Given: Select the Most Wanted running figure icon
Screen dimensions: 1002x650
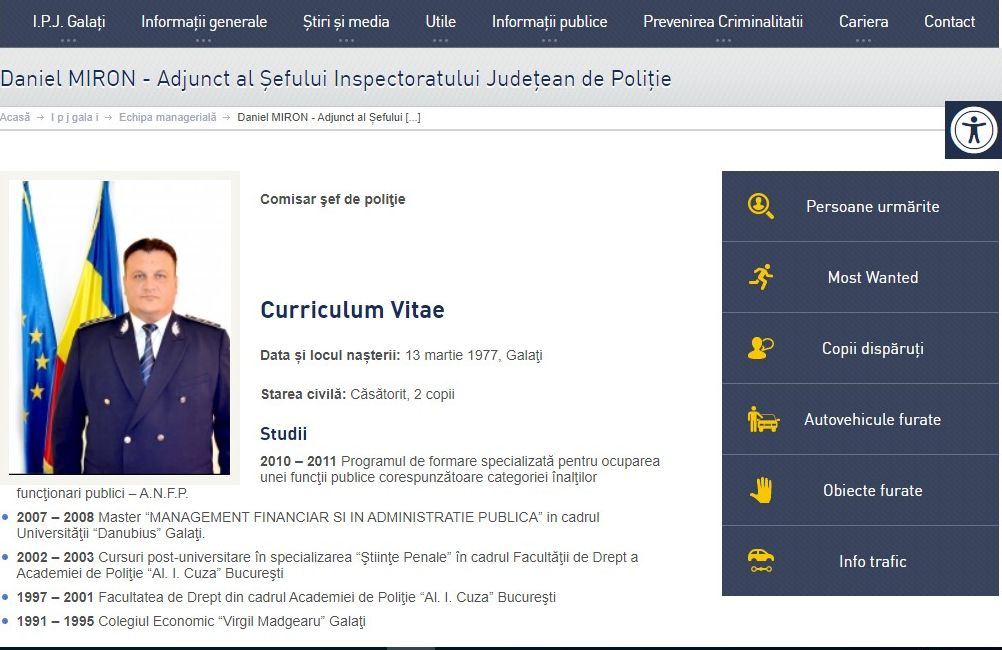Looking at the screenshot, I should coord(759,277).
